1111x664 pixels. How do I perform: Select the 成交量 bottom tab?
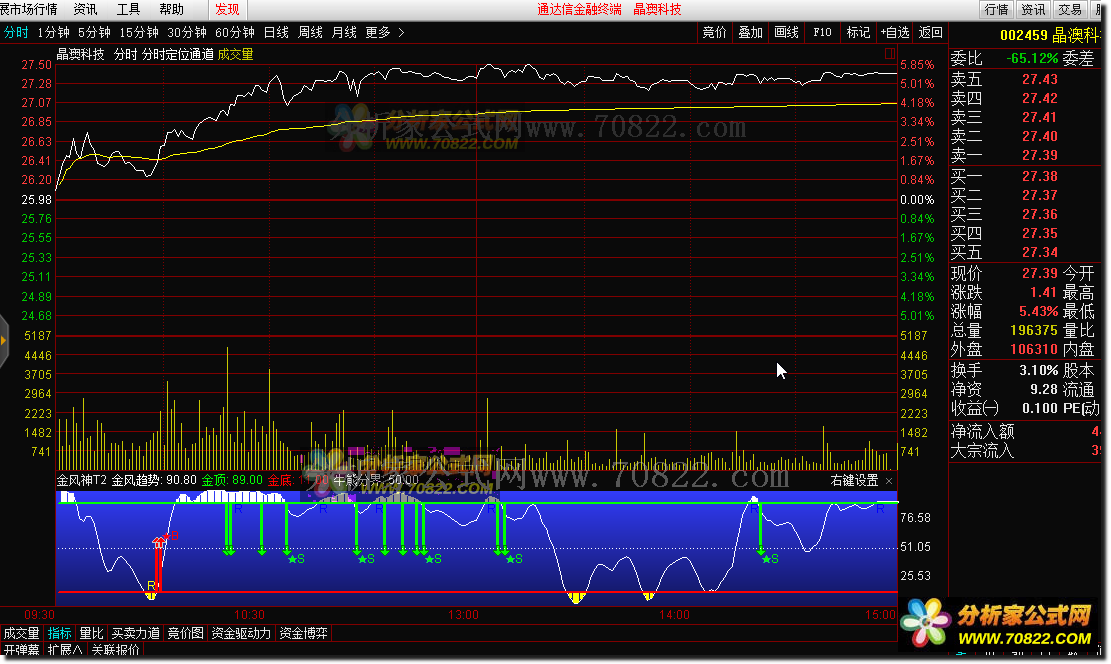[21, 634]
